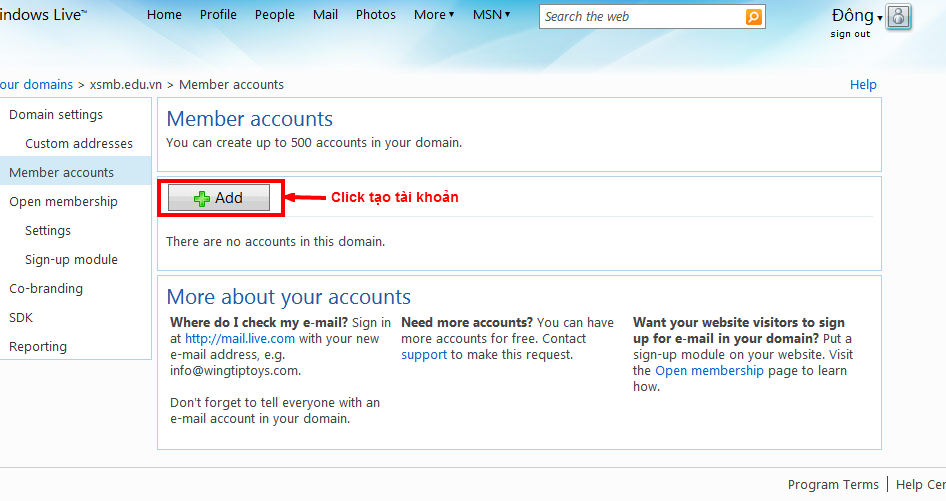Open the Đông account name dropdown
The image size is (946, 501).
(x=857, y=16)
